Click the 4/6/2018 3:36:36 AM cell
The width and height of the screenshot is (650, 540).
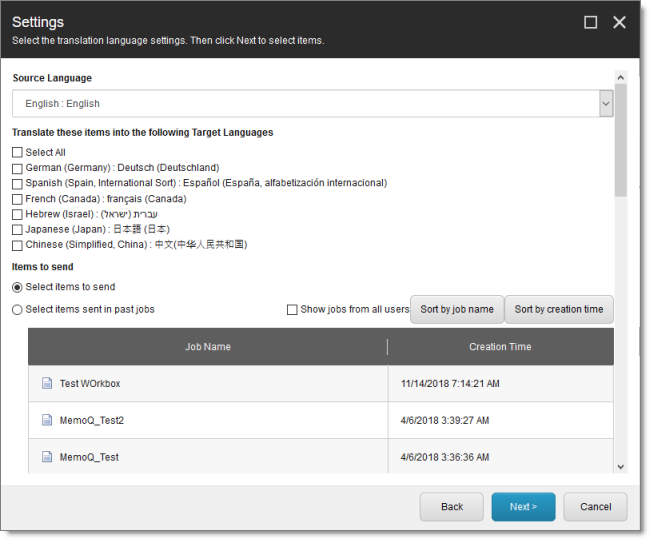point(501,456)
